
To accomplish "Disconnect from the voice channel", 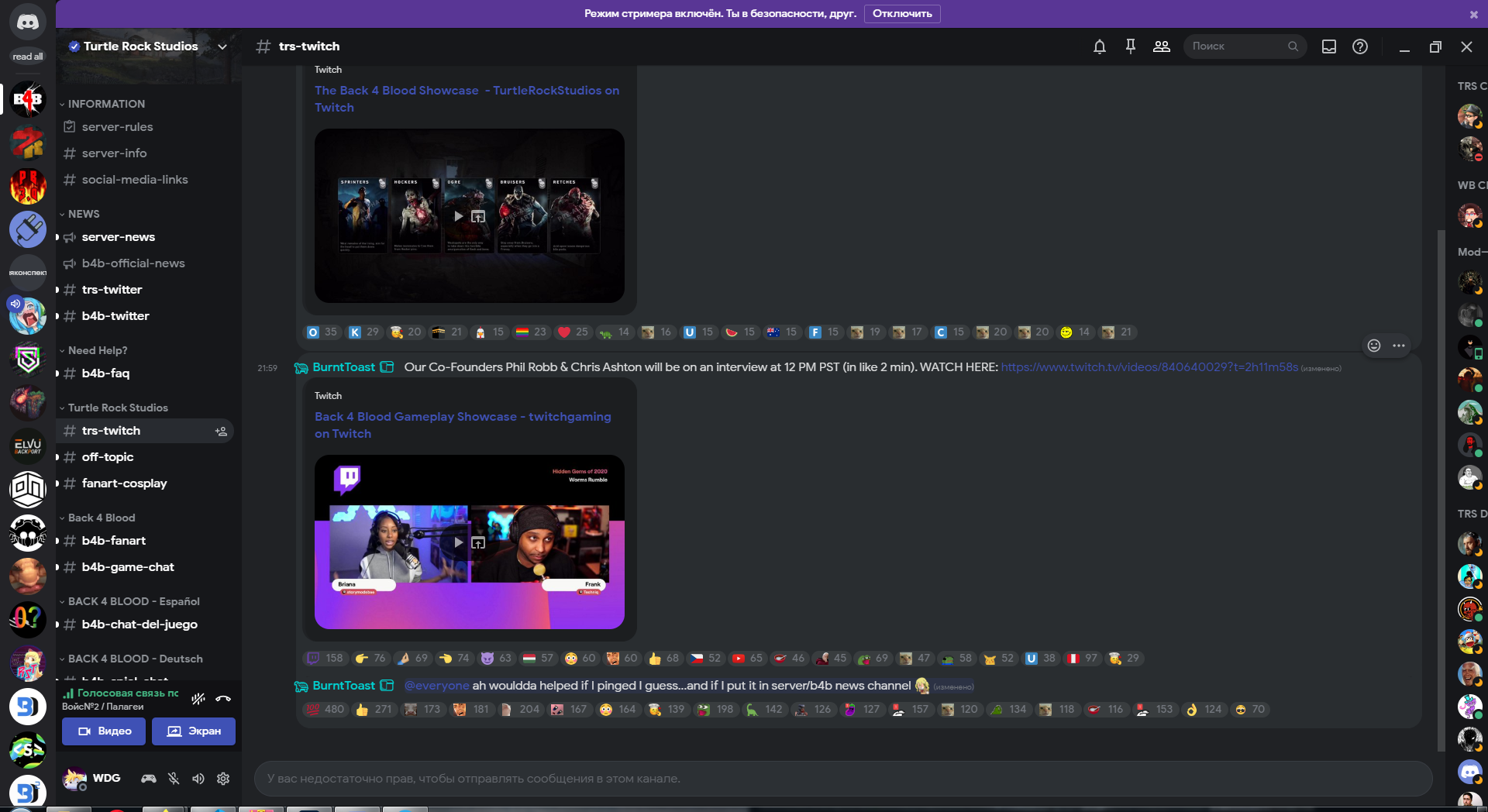I will click(223, 700).
